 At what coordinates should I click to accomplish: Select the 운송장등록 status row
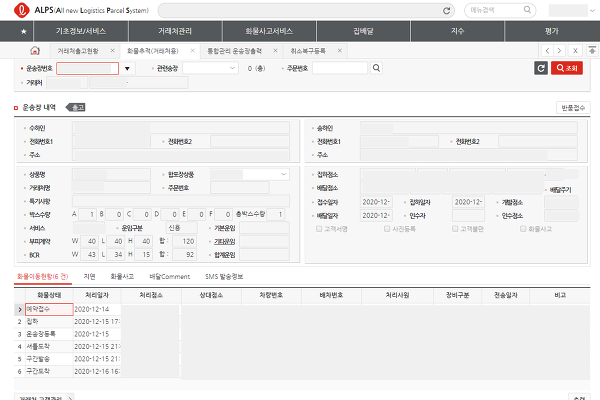coord(49,334)
